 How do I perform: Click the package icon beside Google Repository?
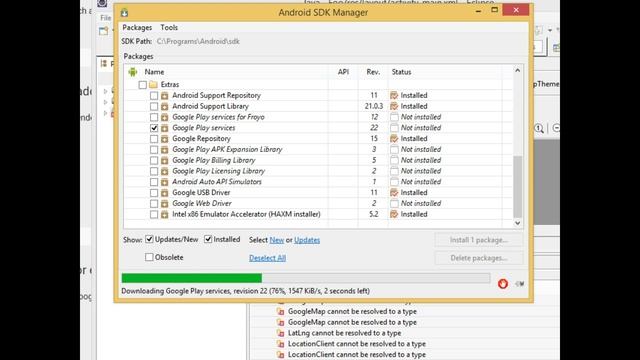point(164,139)
